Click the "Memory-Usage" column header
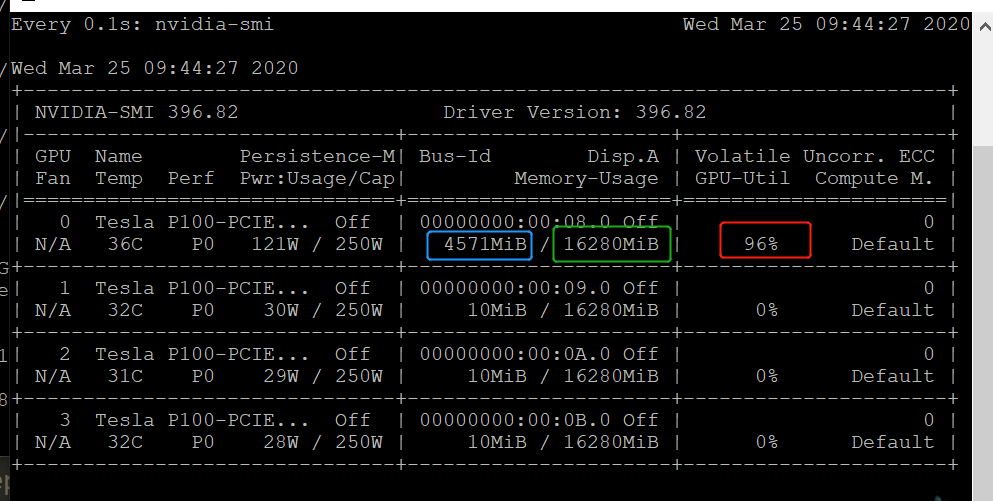This screenshot has width=993, height=501. click(x=586, y=179)
